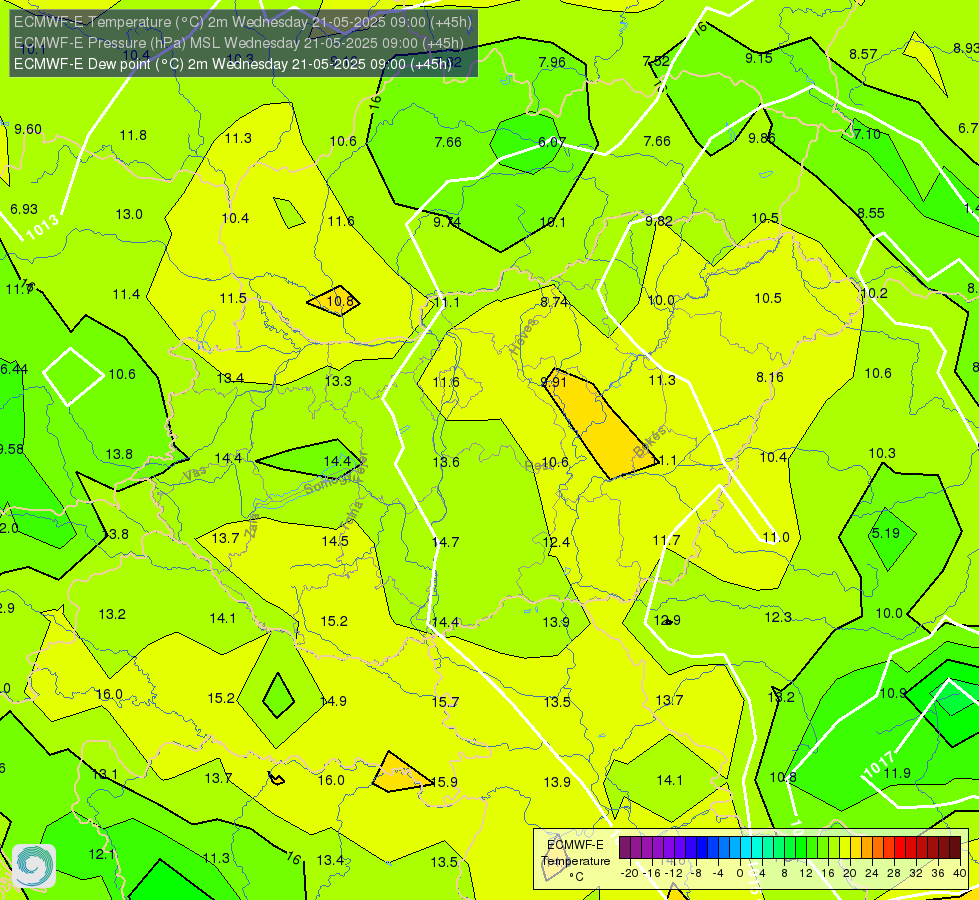Click the 15.7 value on the map
This screenshot has width=979, height=900.
445,703
